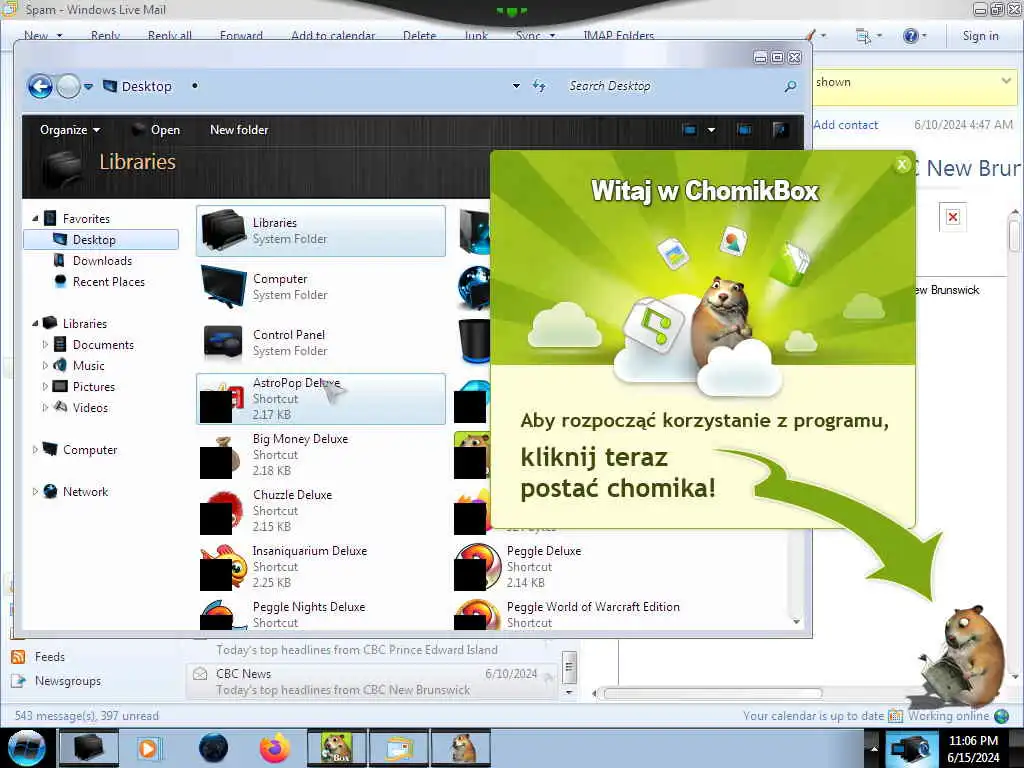Open Firefox from the taskbar
1024x768 pixels.
(x=275, y=748)
